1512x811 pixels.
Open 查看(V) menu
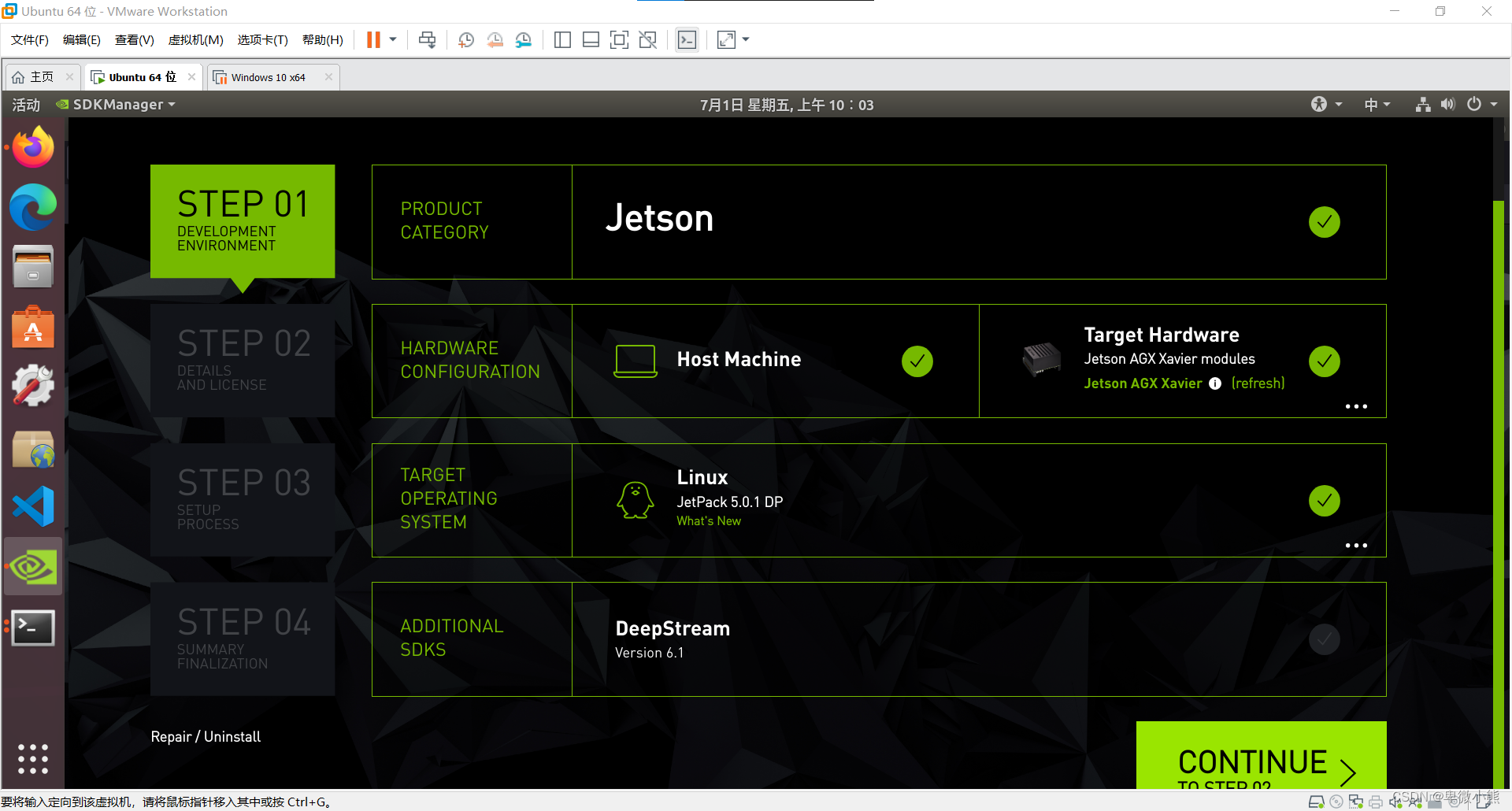(x=135, y=40)
